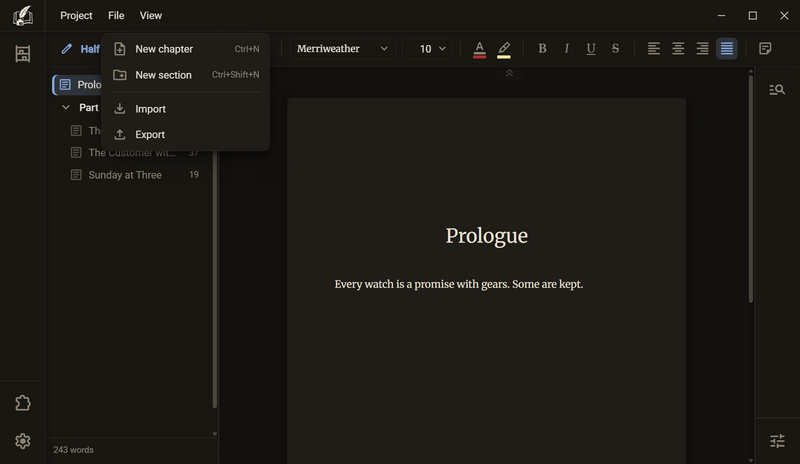Open the Project menu

tap(76, 16)
